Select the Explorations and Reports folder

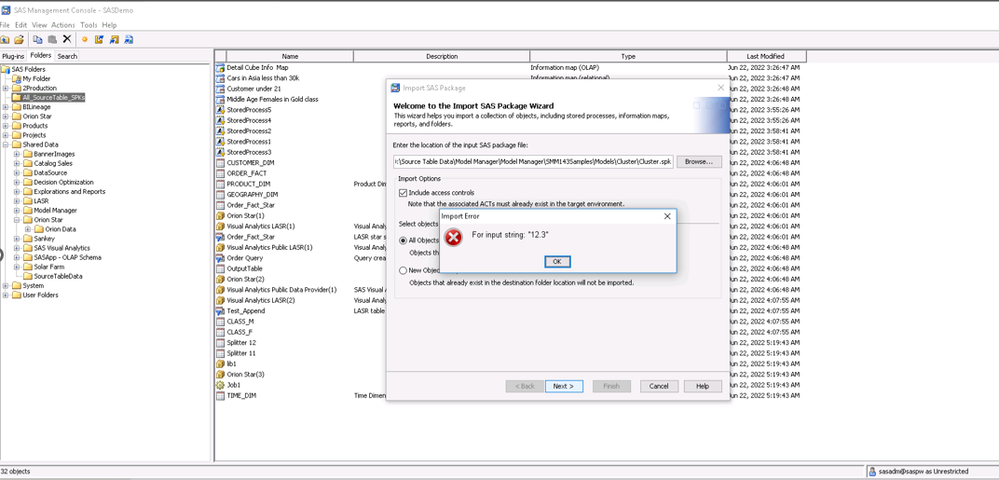pyautogui.click(x=69, y=191)
